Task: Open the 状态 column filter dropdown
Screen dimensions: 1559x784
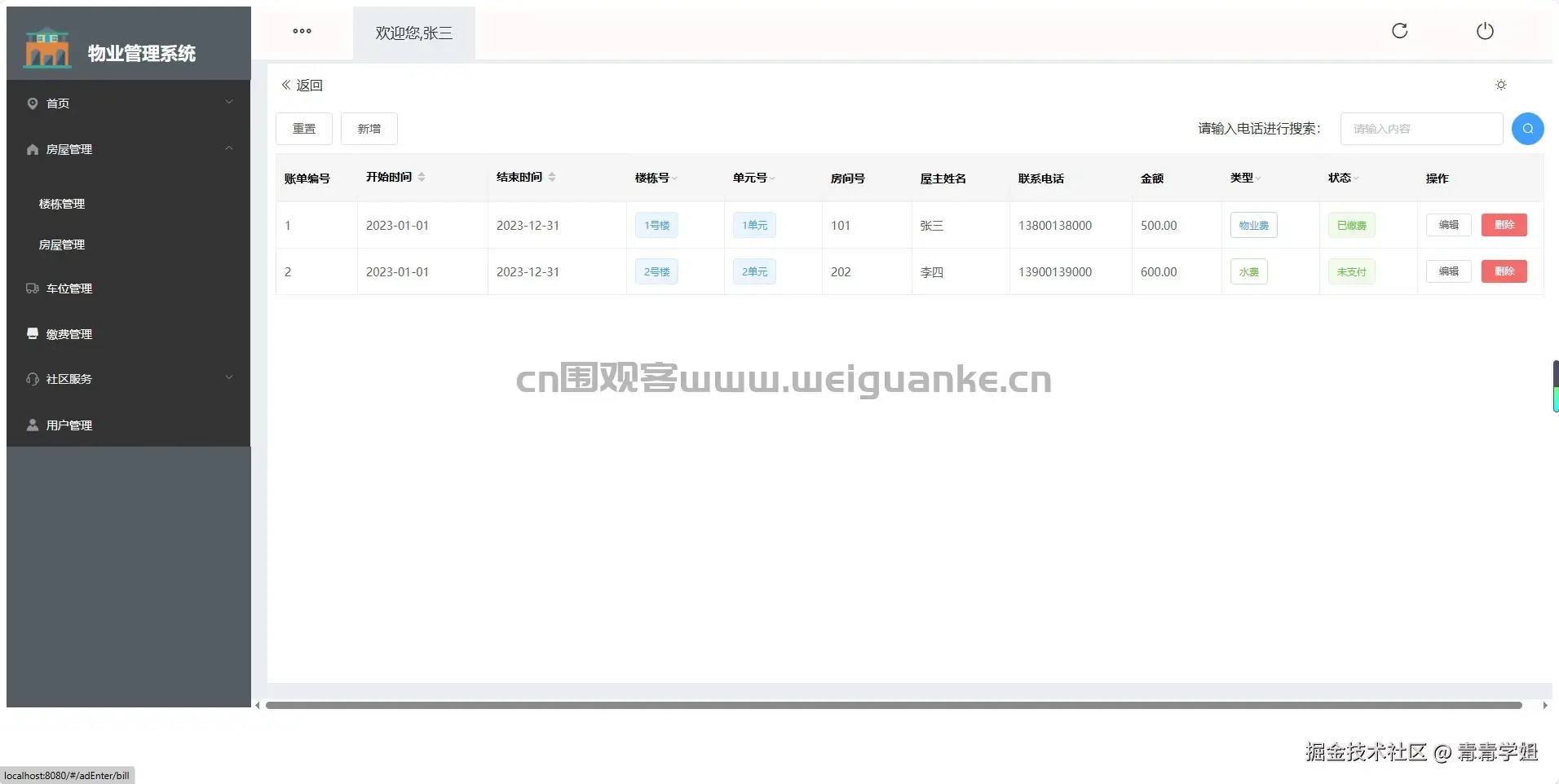Action: 1356,178
